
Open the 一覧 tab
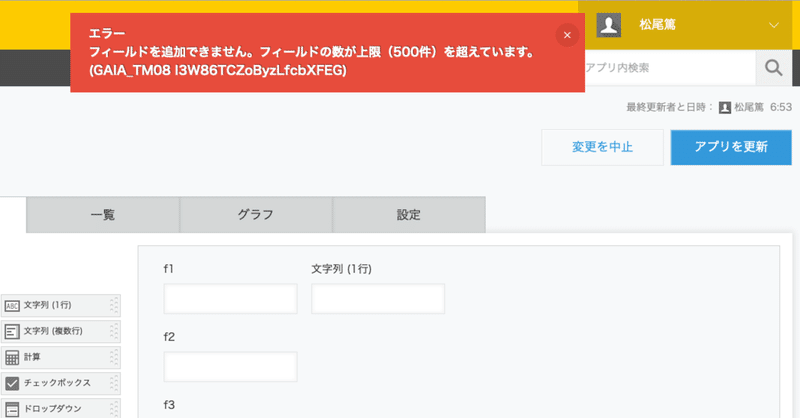[x=103, y=215]
